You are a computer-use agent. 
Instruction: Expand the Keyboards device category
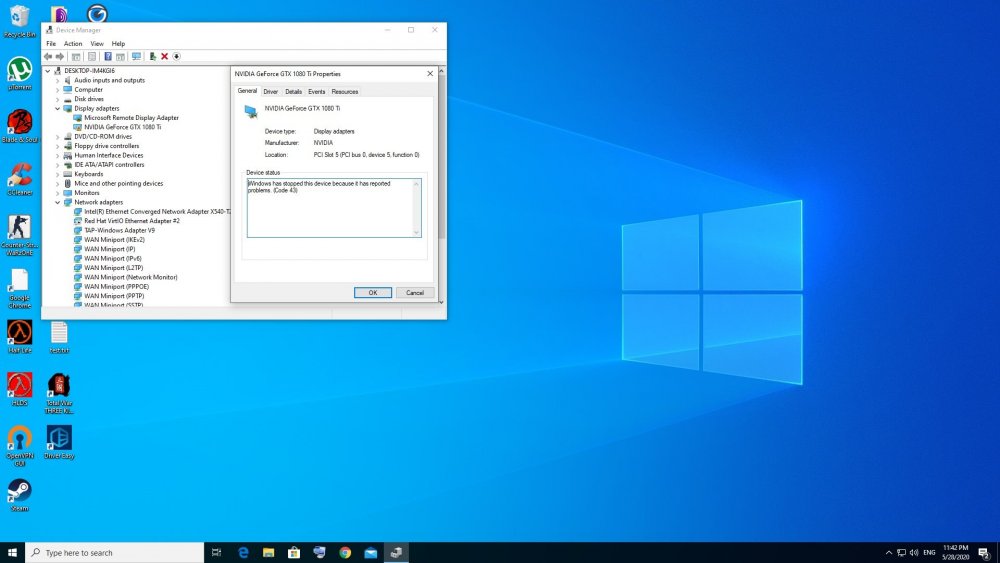click(57, 174)
